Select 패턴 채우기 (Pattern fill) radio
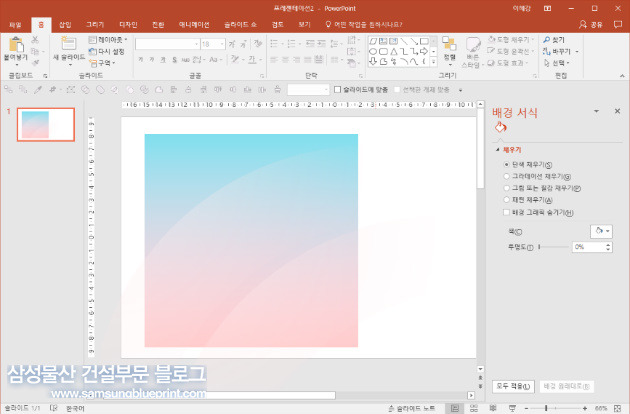The width and height of the screenshot is (630, 414). [x=506, y=199]
